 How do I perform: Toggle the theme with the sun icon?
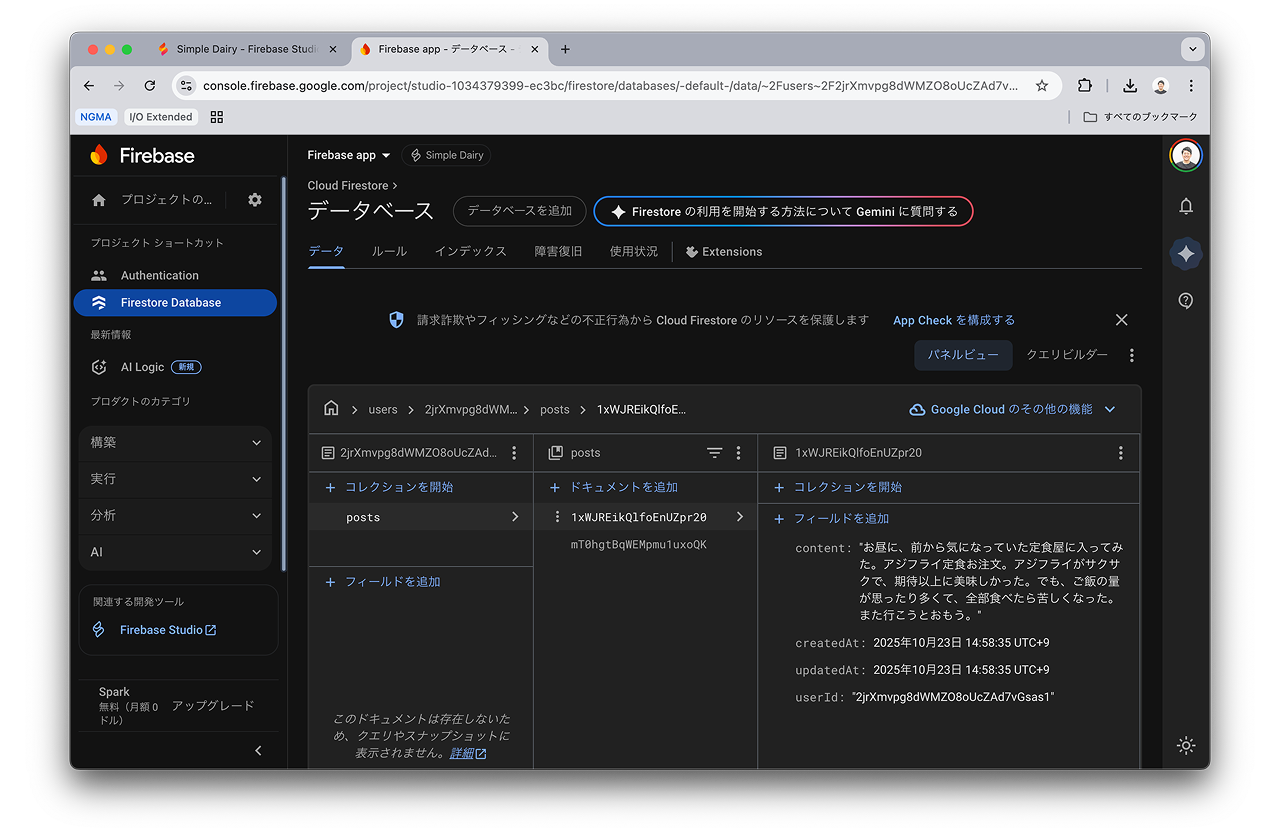(1185, 745)
